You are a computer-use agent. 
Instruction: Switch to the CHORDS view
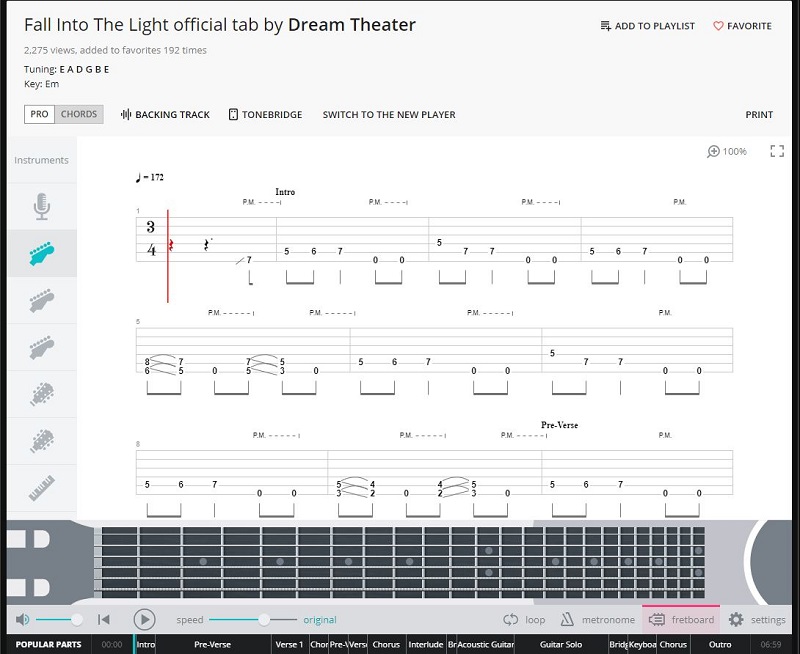click(79, 114)
